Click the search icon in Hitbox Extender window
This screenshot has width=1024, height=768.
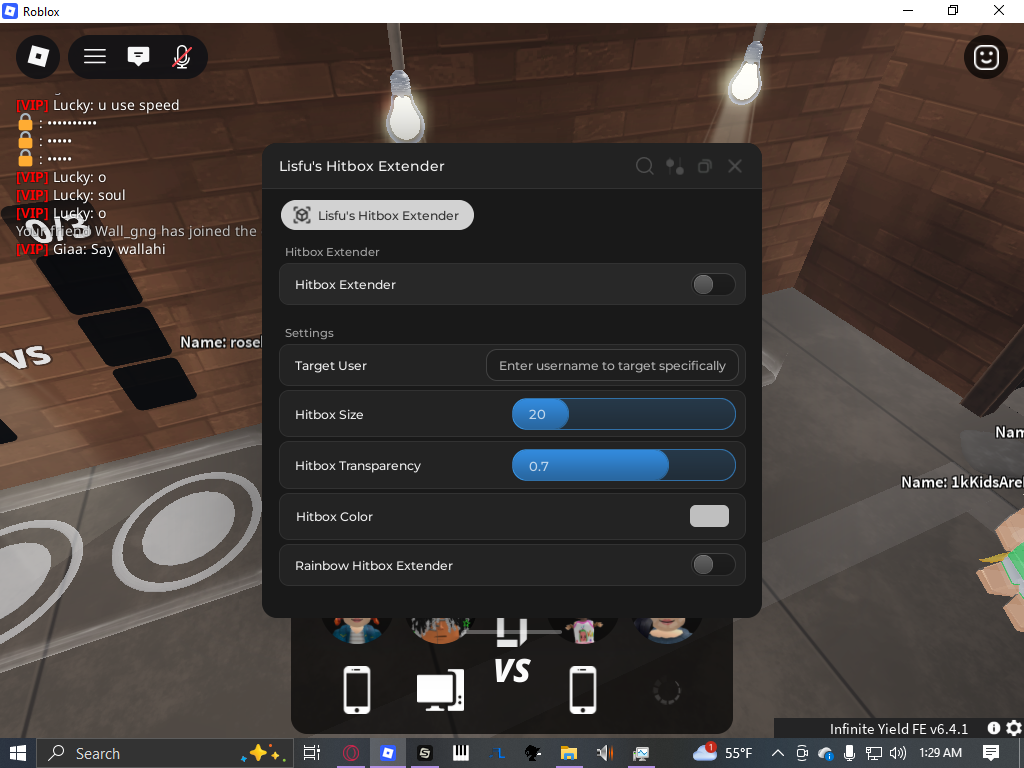(644, 166)
